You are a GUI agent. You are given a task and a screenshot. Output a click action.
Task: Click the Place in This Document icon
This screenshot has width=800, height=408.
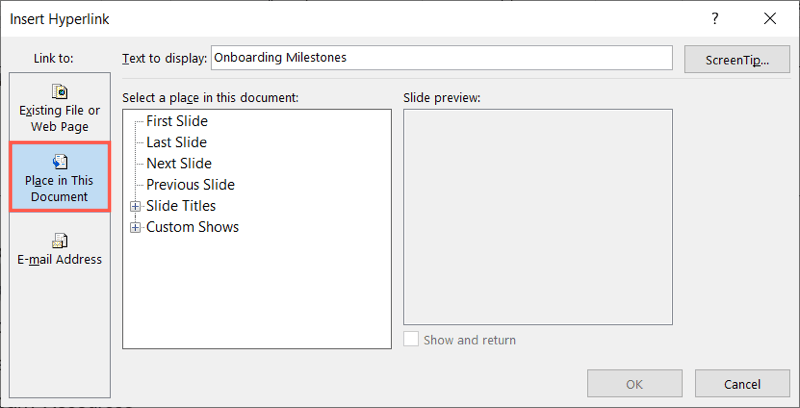click(x=60, y=162)
